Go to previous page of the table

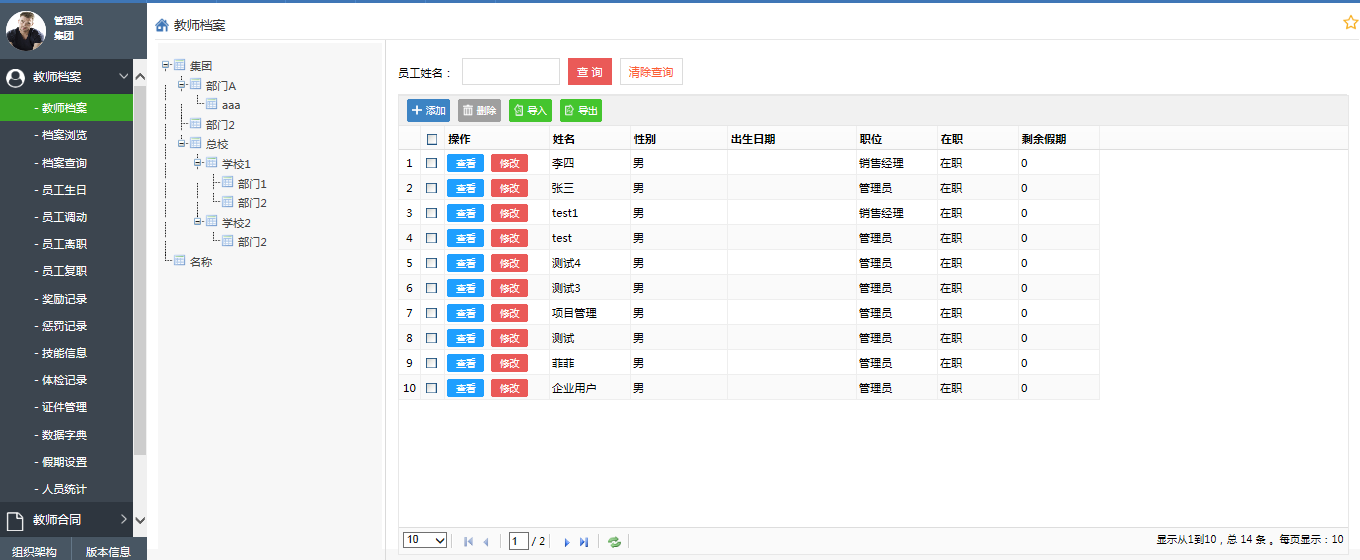click(486, 541)
